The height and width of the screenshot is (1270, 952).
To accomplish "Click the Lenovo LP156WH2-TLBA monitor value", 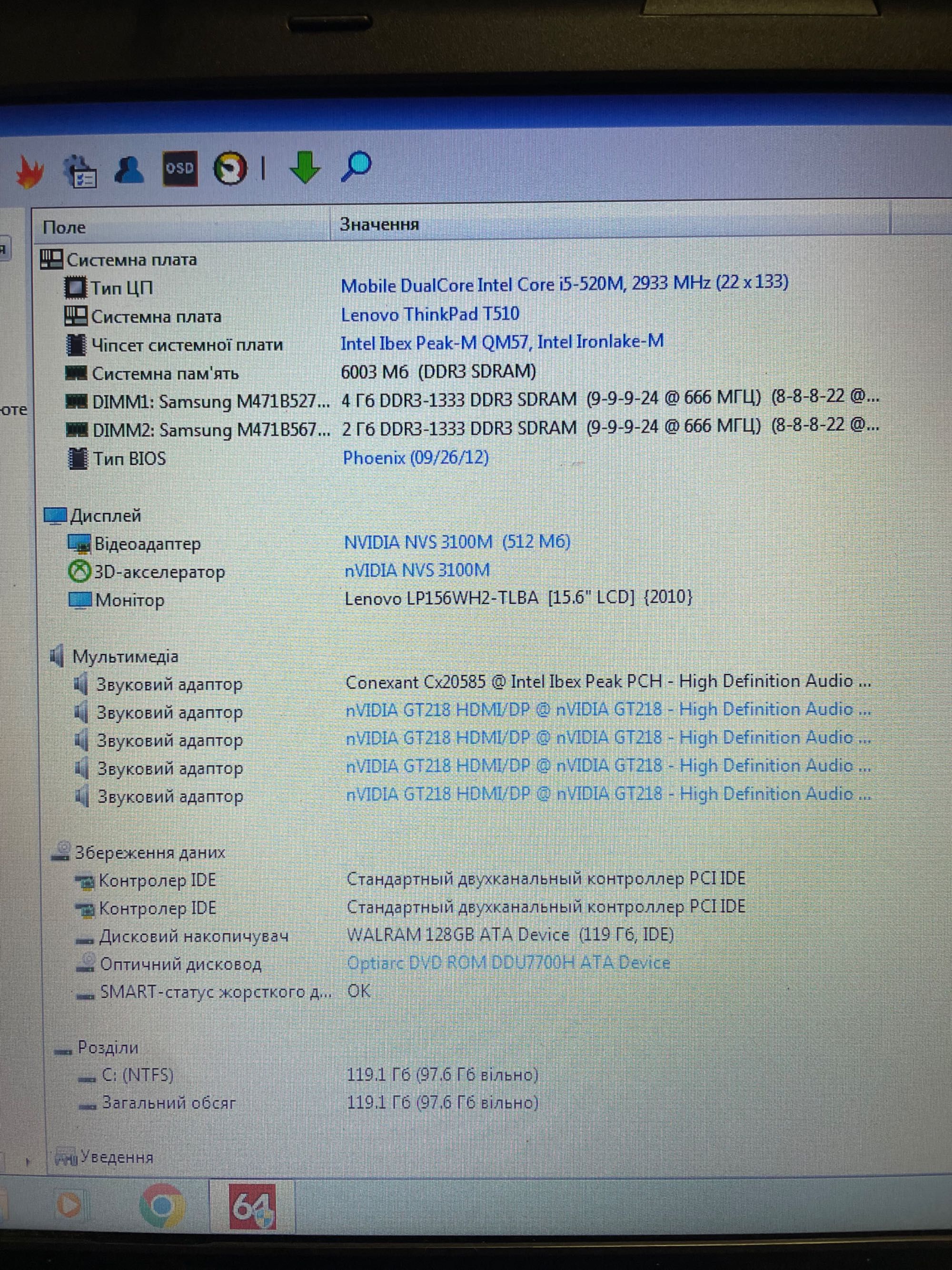I will pos(518,598).
